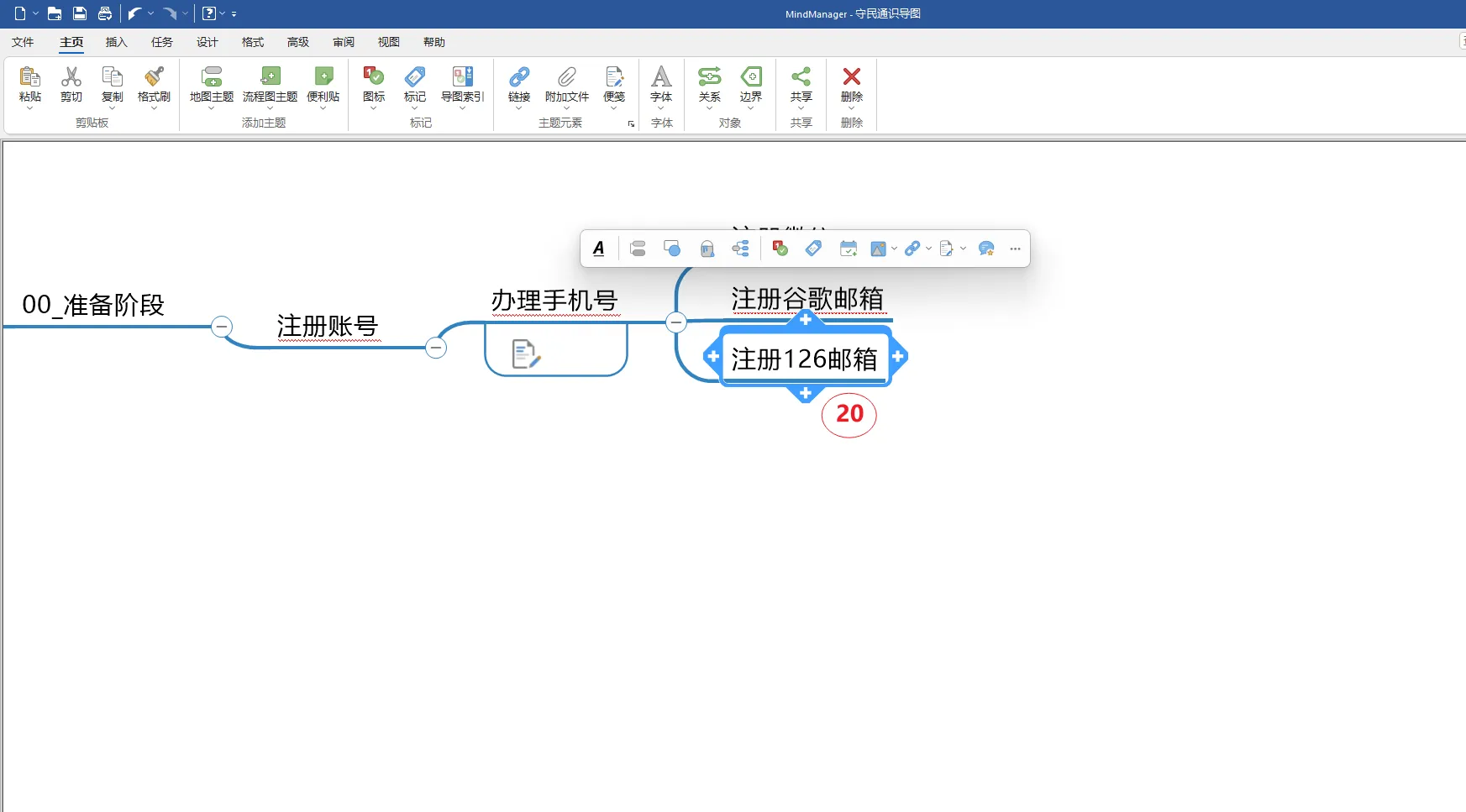Click the more options ellipsis in floating toolbar

tap(1015, 249)
